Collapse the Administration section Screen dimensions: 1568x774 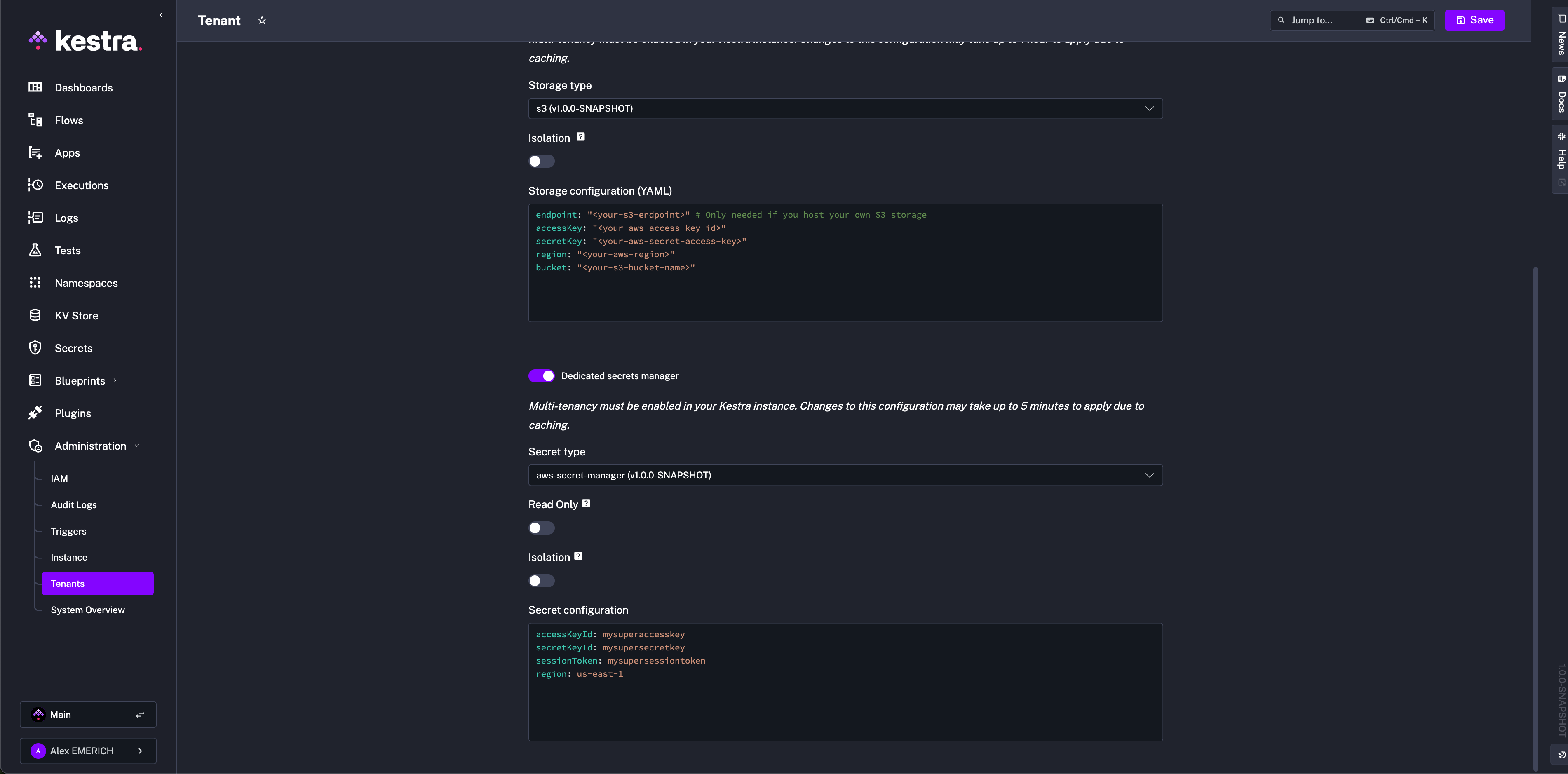tap(136, 445)
